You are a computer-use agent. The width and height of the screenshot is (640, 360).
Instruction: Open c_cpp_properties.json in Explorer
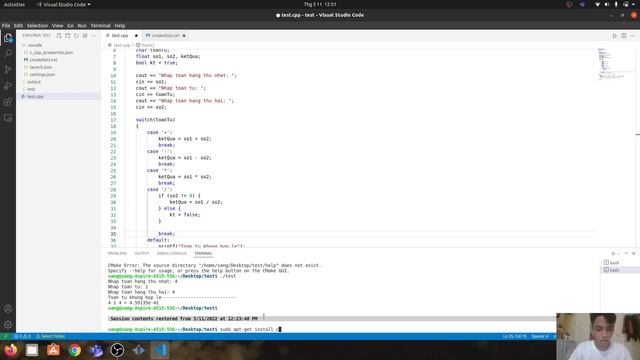click(51, 53)
